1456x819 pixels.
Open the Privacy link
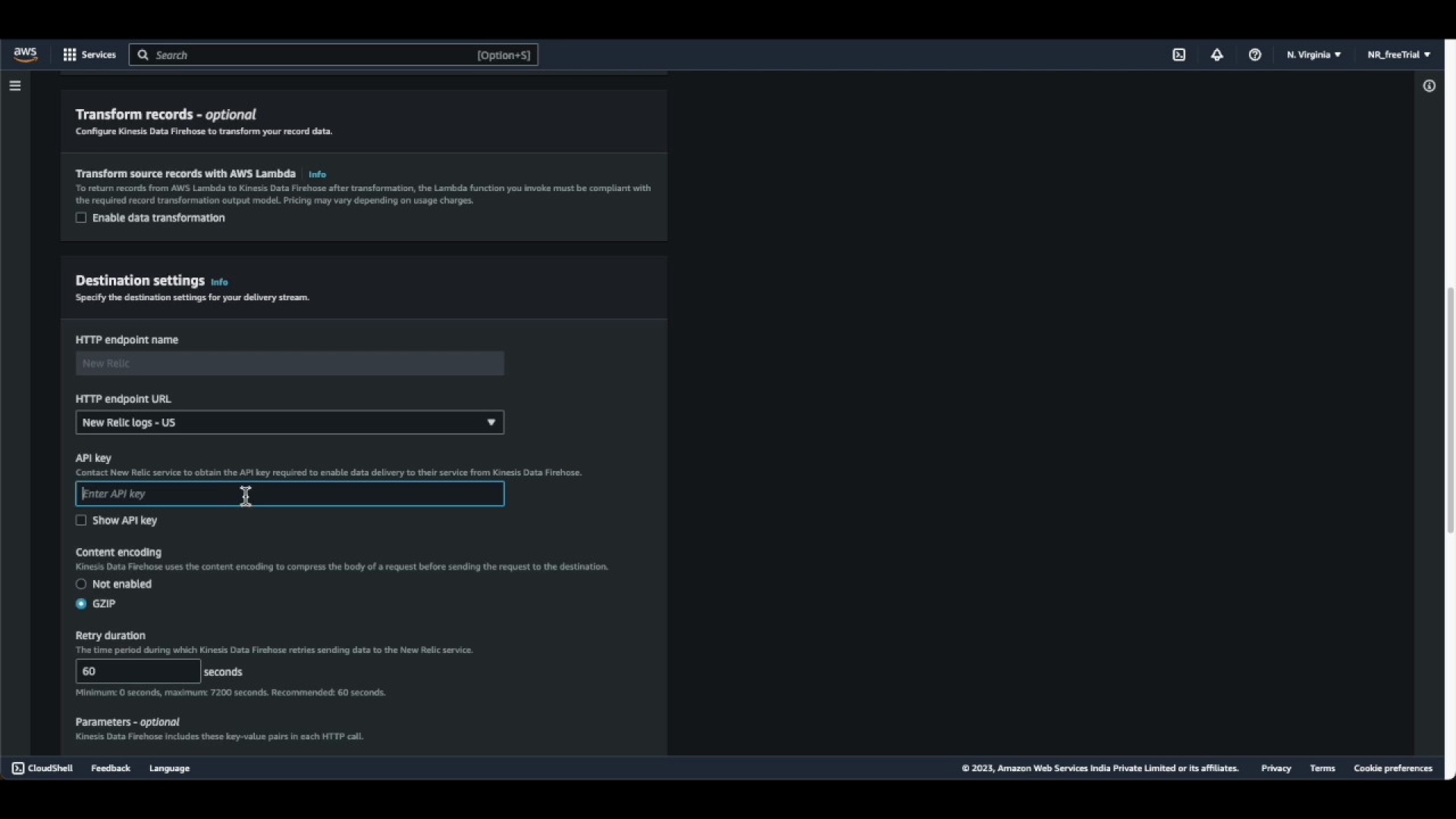tap(1276, 768)
